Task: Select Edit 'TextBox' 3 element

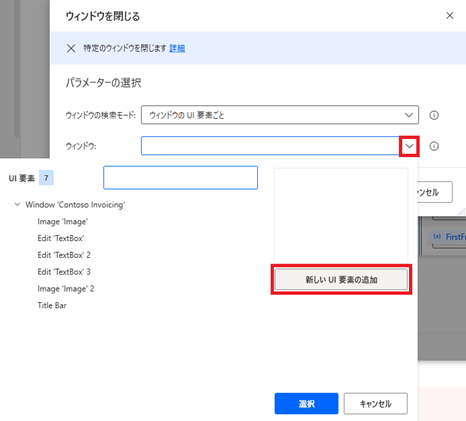Action: [x=64, y=272]
